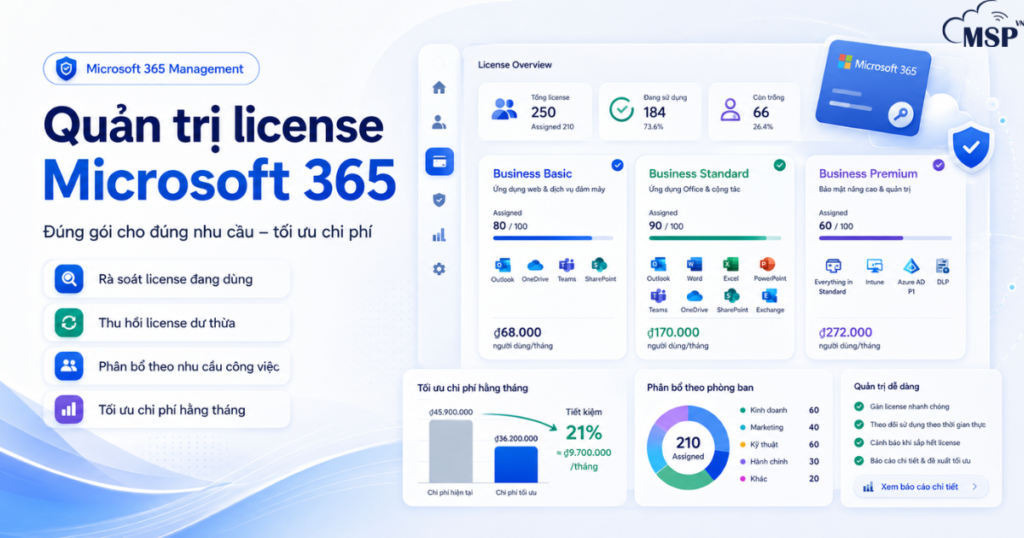Click the Xem báo cáo chi tiết button
This screenshot has width=1024, height=538.
(x=921, y=486)
